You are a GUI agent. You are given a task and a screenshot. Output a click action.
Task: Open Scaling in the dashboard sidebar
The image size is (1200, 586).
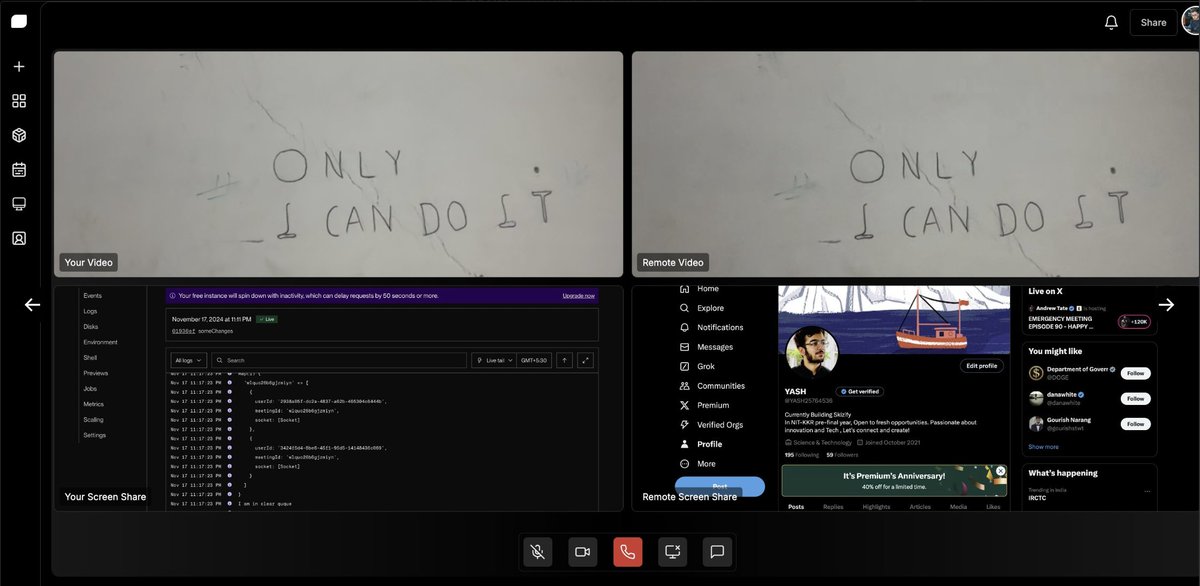pyautogui.click(x=94, y=419)
